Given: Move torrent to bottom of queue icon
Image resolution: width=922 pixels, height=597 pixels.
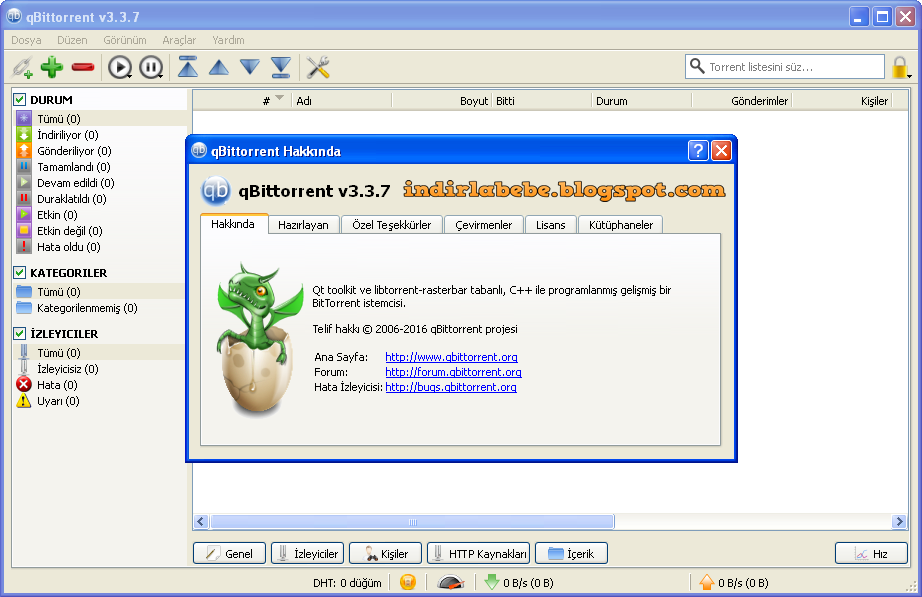Looking at the screenshot, I should pyautogui.click(x=281, y=67).
